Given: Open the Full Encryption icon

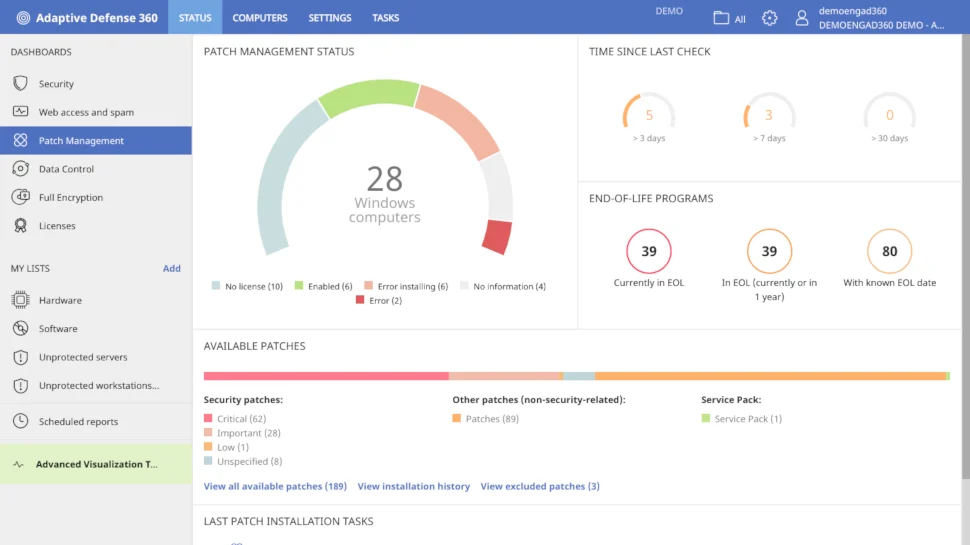Looking at the screenshot, I should (x=20, y=197).
